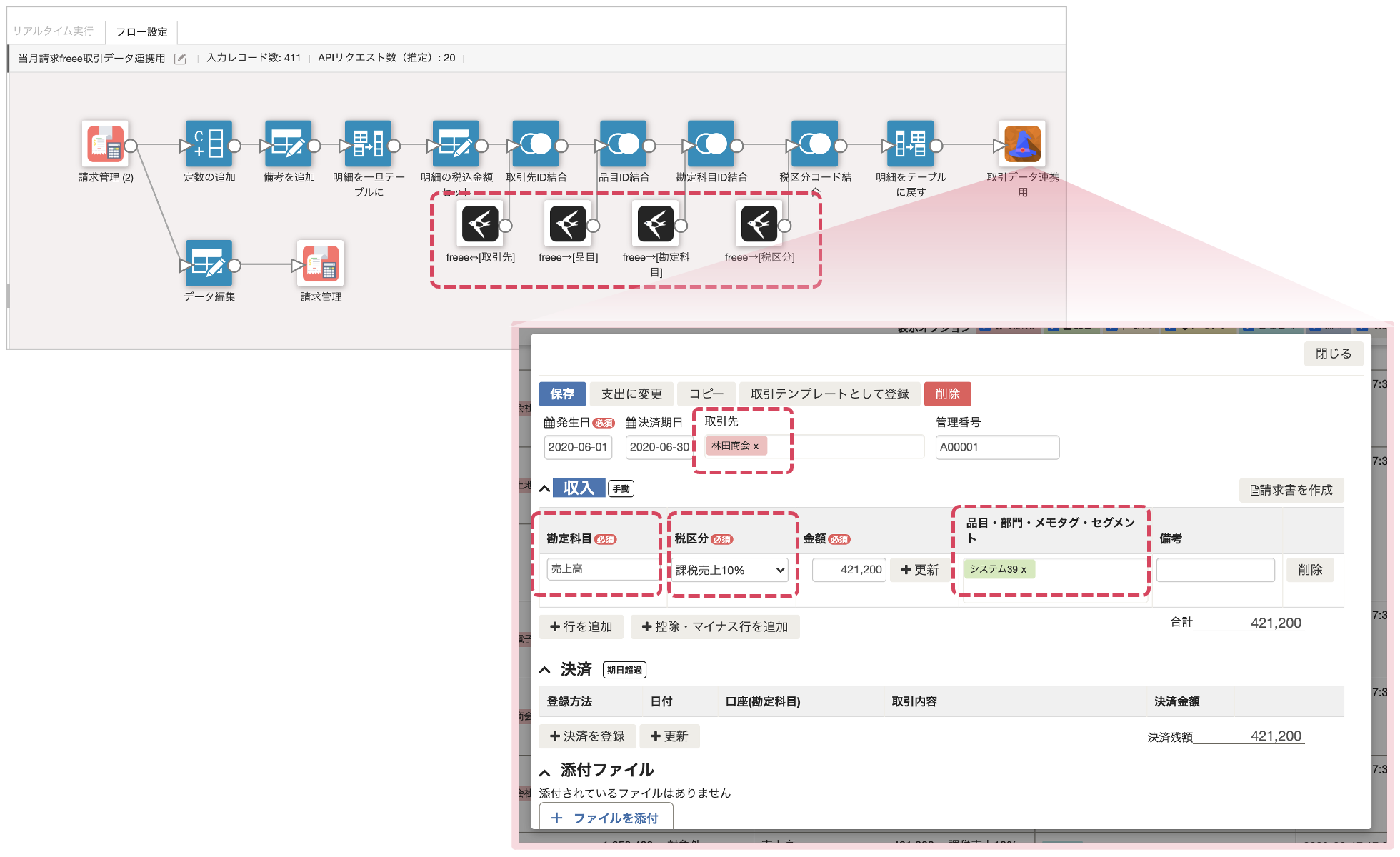1400x857 pixels.
Task: Click the 明細をテーブルに戻す node icon
Action: point(910,144)
